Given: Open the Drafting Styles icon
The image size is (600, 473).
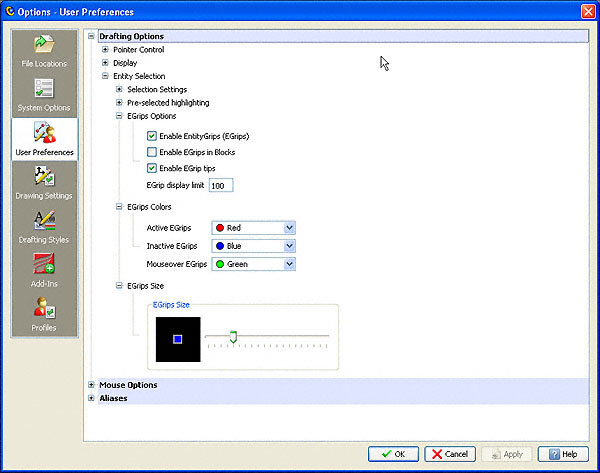Looking at the screenshot, I should [44, 220].
